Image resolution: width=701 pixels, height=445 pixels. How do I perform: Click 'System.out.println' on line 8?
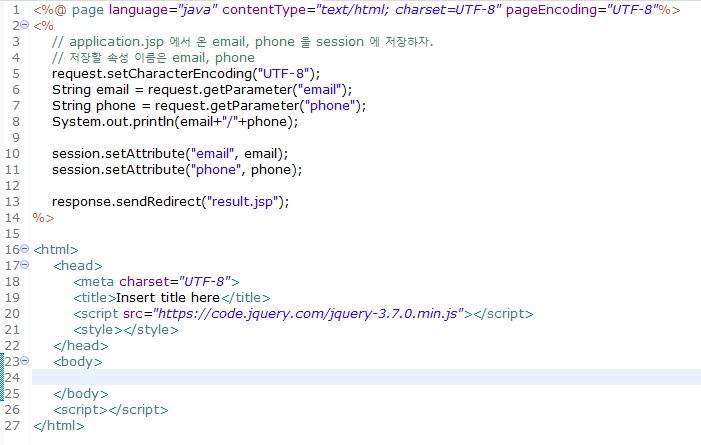coord(113,122)
